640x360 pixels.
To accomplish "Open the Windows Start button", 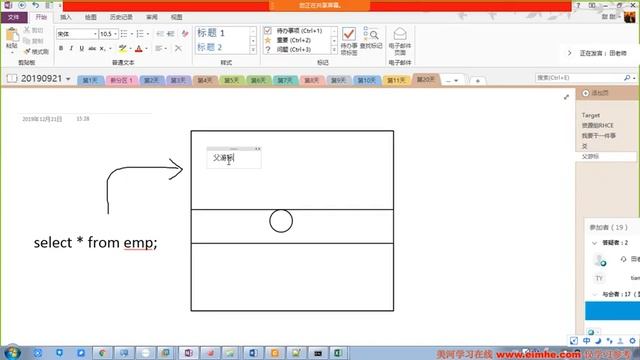I will coord(12,353).
